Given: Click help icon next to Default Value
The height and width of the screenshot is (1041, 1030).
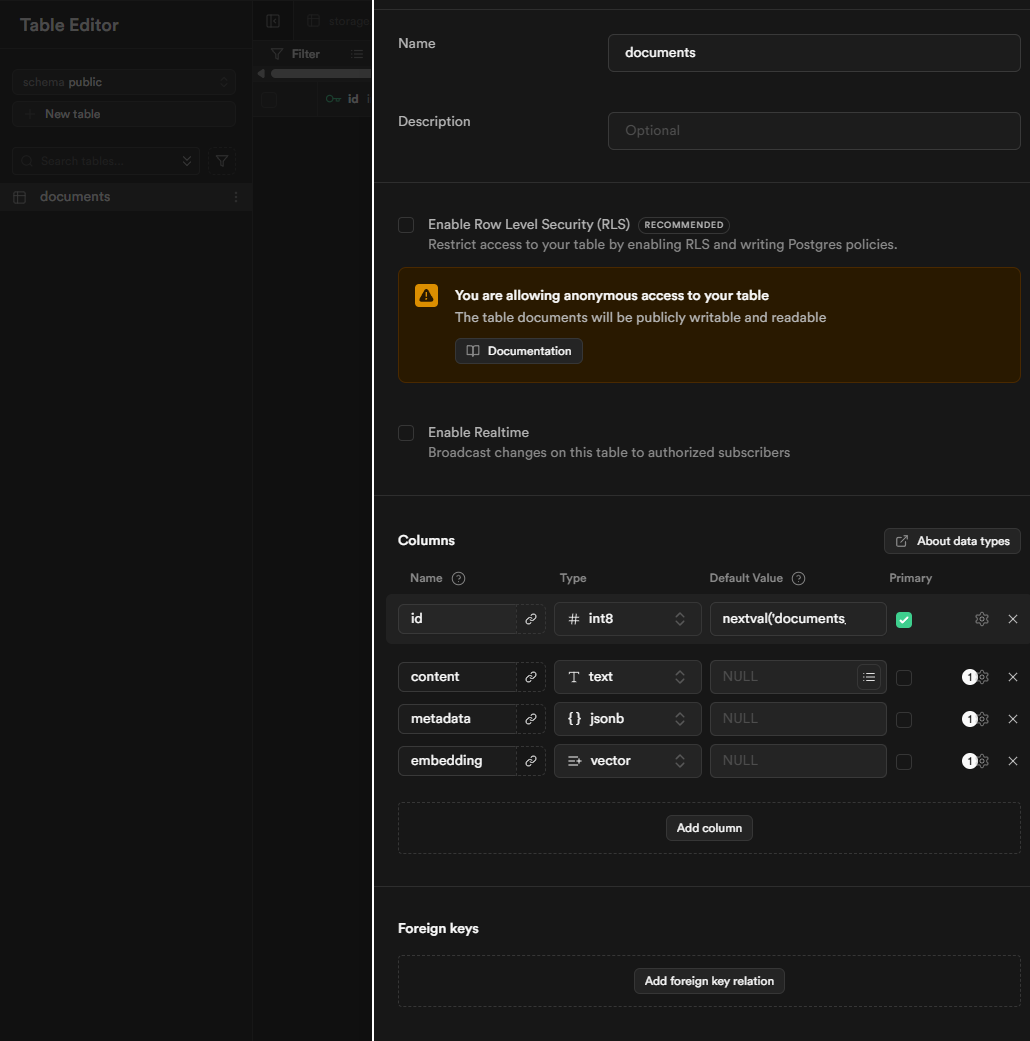Looking at the screenshot, I should [798, 578].
